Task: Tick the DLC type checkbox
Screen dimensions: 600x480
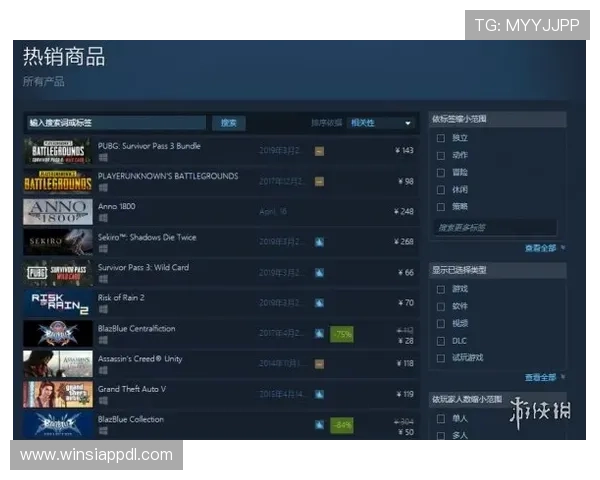Action: [441, 340]
